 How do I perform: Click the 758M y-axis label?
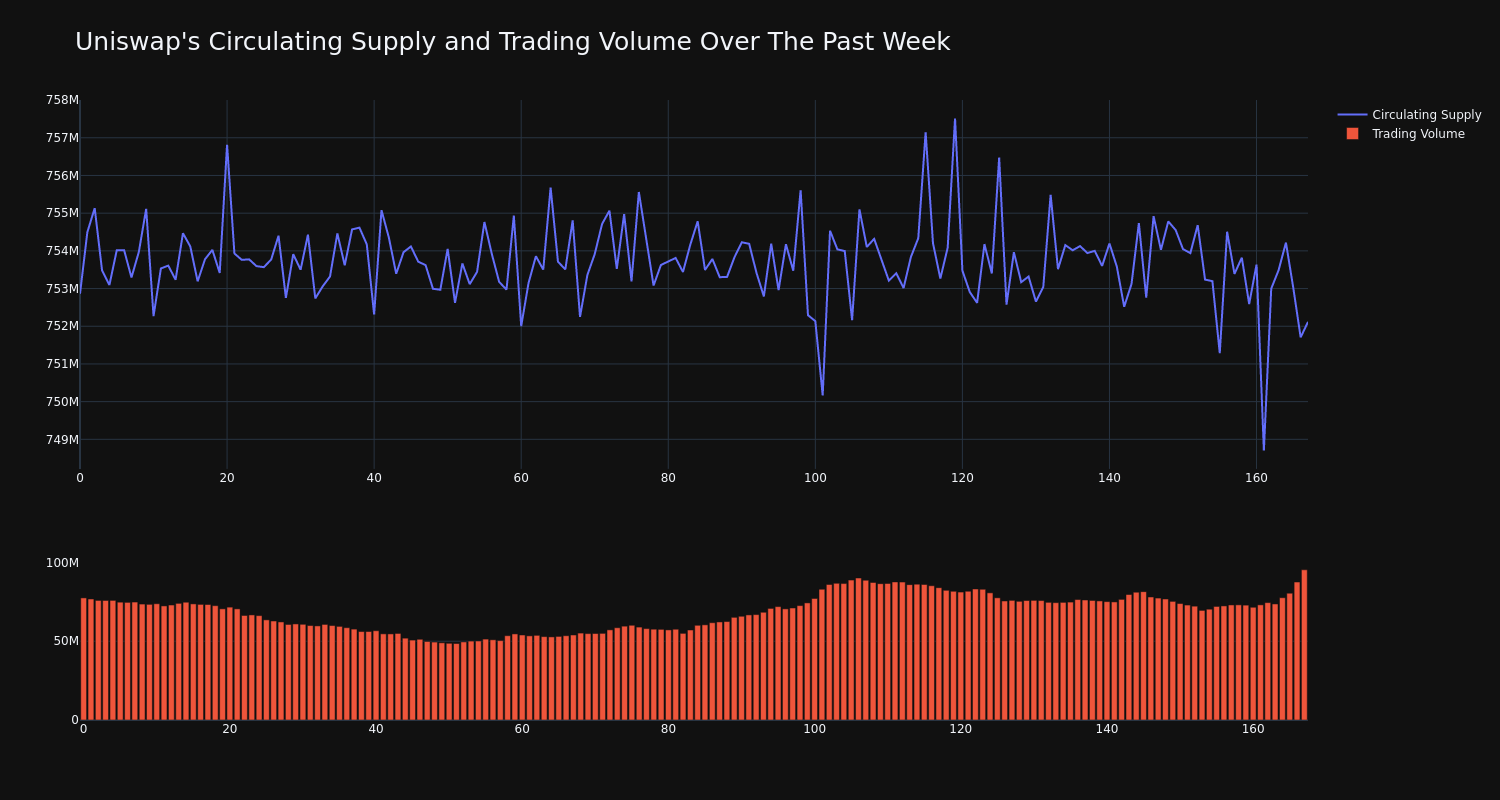tap(62, 100)
